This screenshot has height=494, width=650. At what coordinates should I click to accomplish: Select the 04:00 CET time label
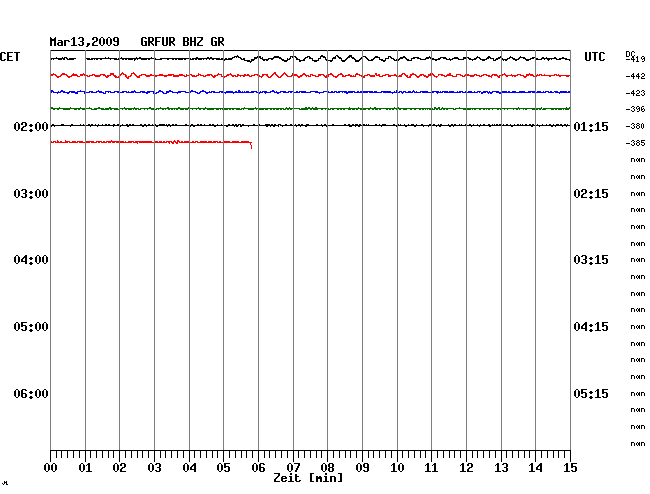coord(31,260)
